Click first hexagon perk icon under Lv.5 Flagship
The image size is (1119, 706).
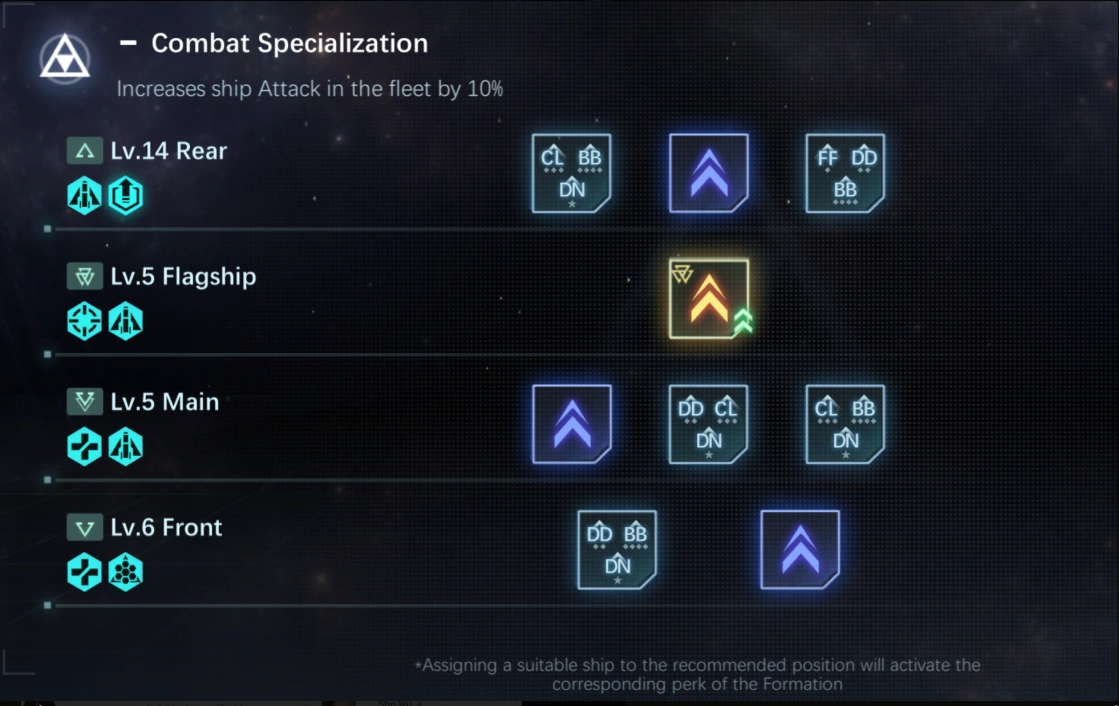[x=84, y=321]
